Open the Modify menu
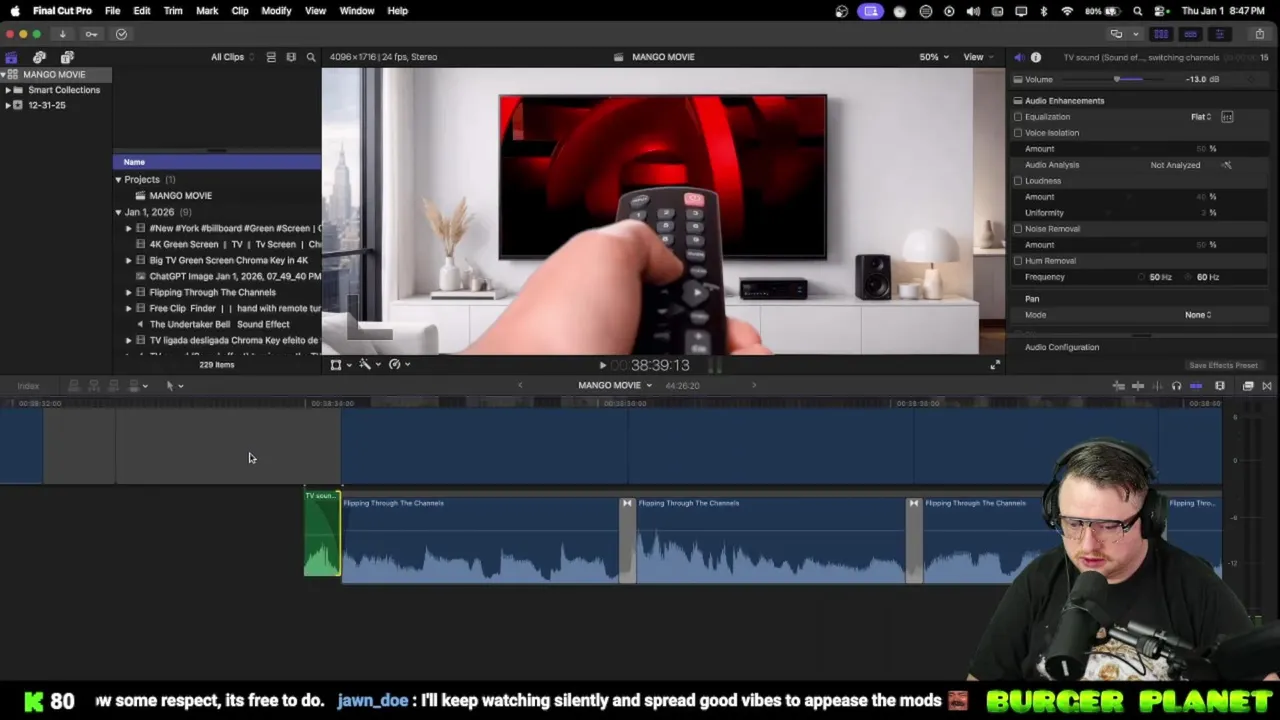The height and width of the screenshot is (720, 1280). pos(276,11)
